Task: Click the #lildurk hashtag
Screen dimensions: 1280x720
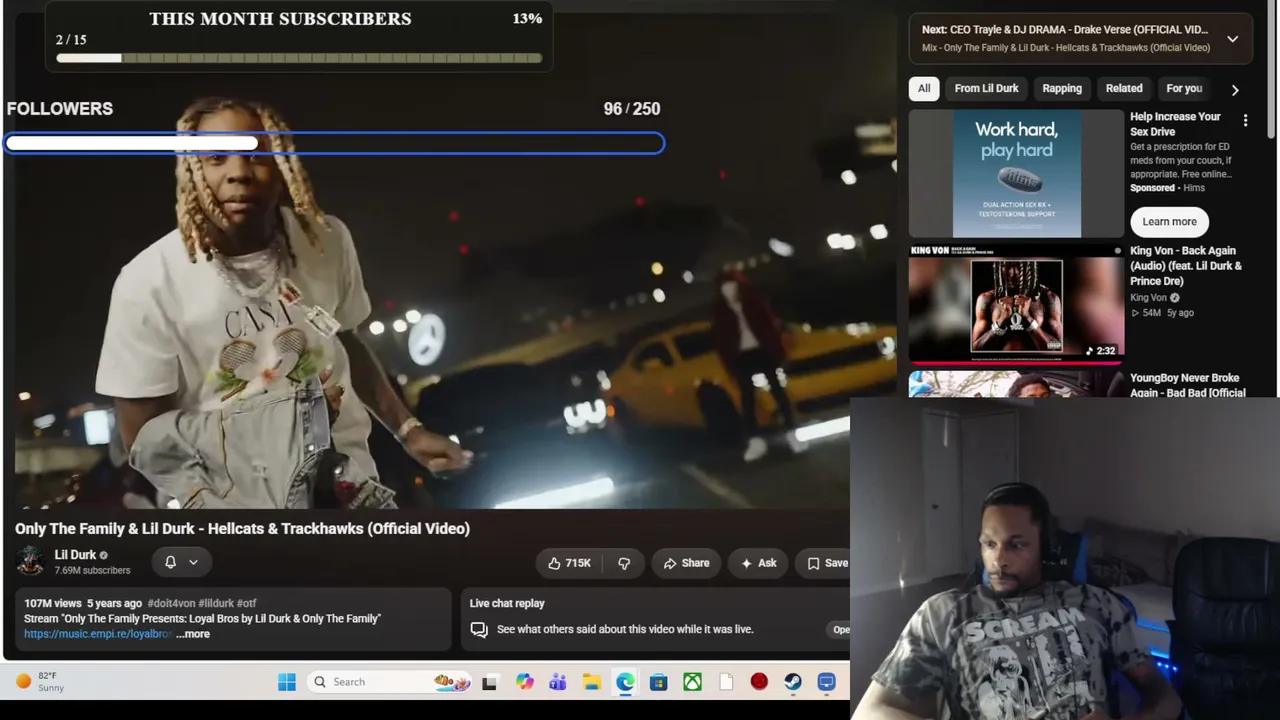Action: (x=215, y=603)
